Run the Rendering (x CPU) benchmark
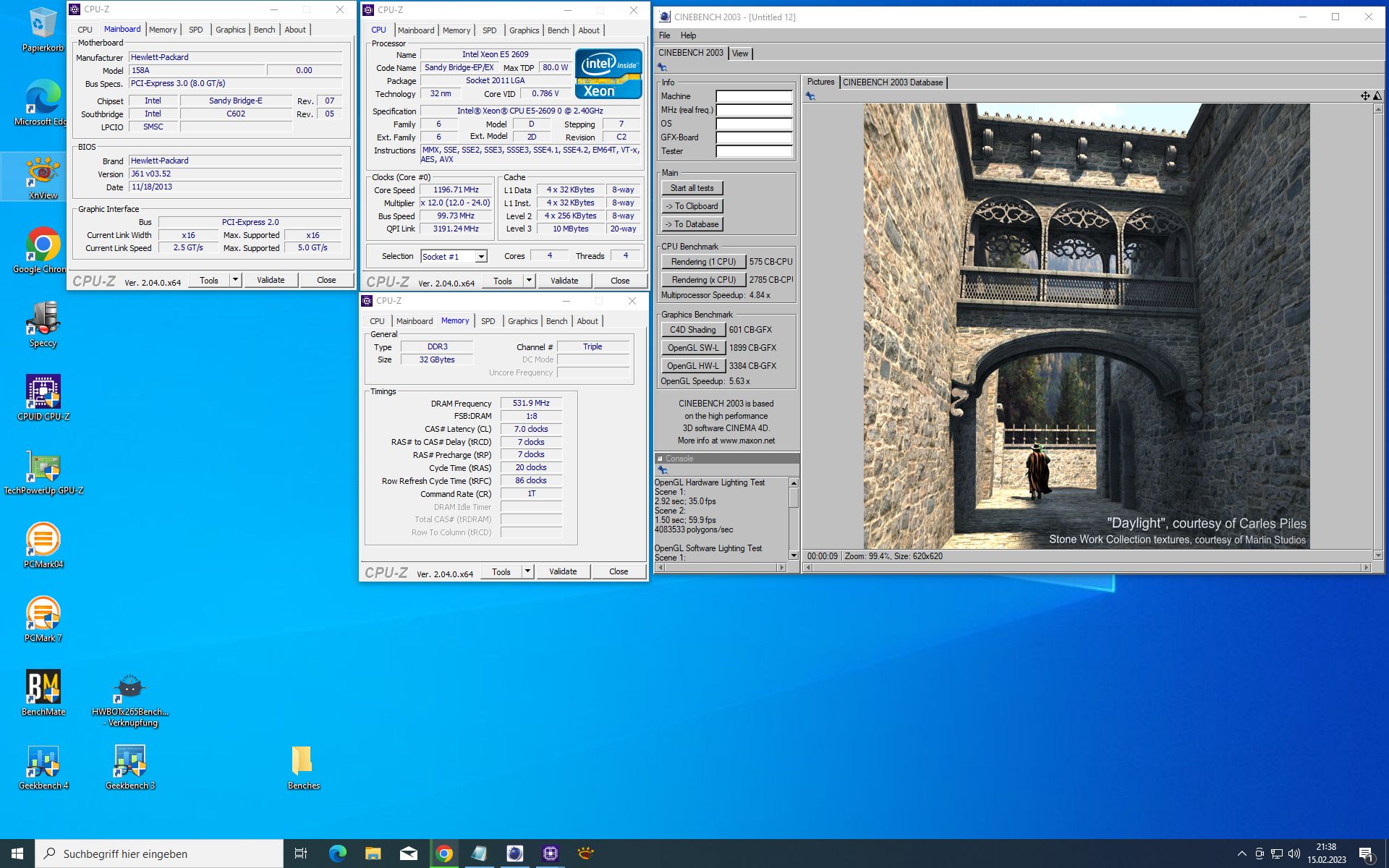The image size is (1389, 868). 703,280
